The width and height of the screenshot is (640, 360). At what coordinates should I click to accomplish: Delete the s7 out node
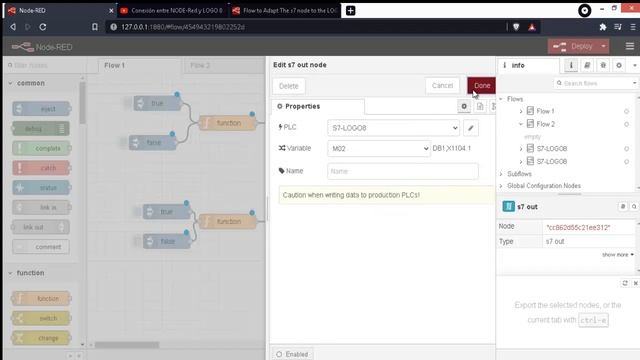(289, 86)
